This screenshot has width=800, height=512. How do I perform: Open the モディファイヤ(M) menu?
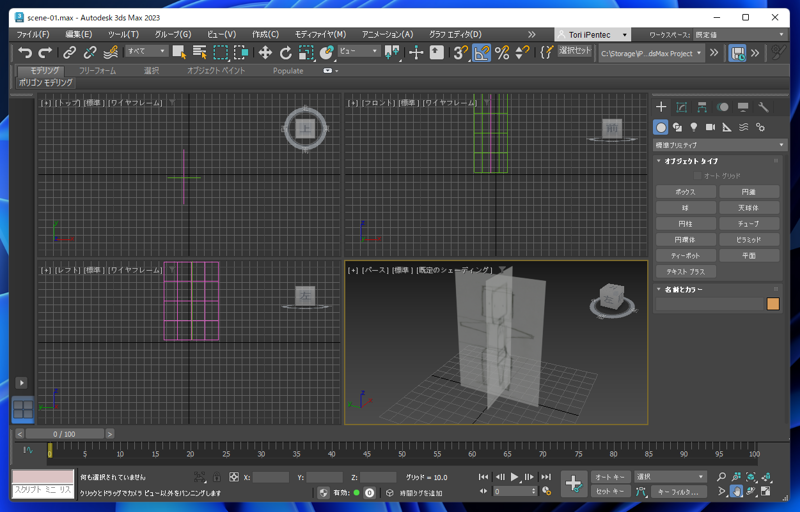[320, 35]
